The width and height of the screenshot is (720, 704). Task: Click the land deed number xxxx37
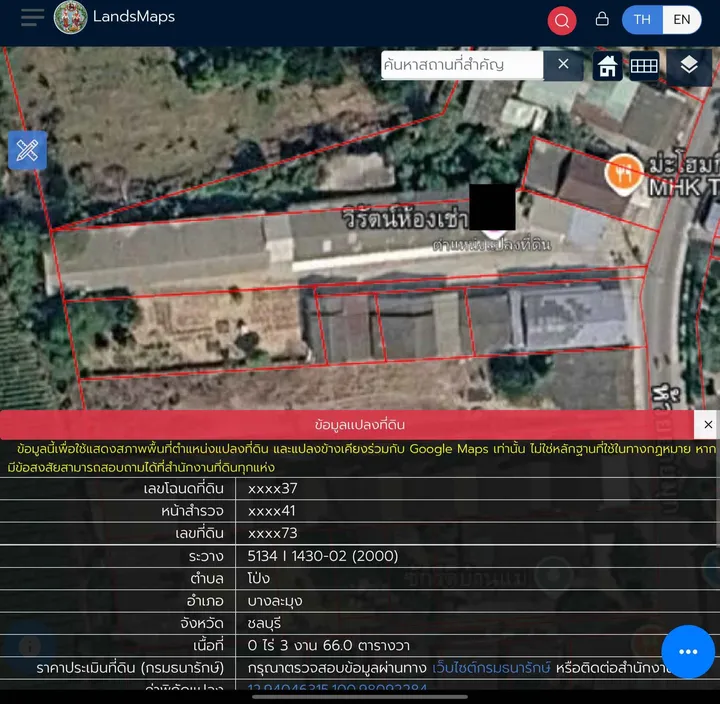click(x=273, y=488)
